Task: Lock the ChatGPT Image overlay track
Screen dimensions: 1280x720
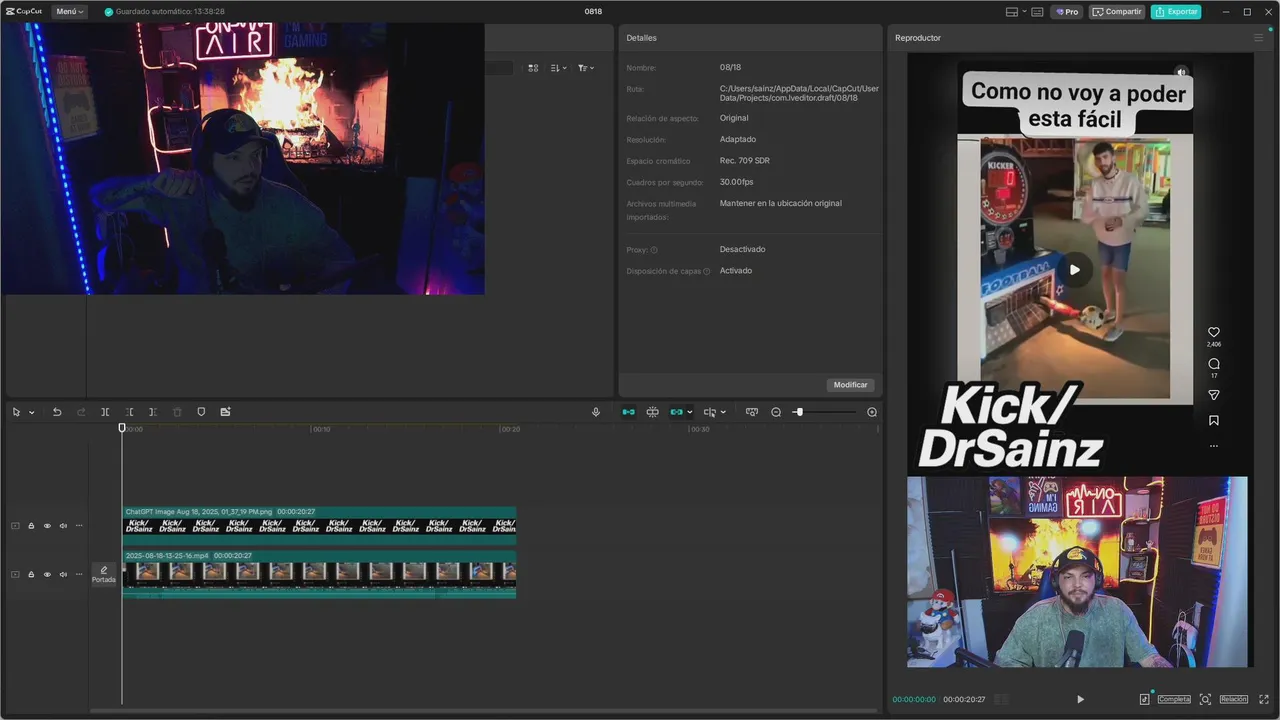Action: point(31,526)
